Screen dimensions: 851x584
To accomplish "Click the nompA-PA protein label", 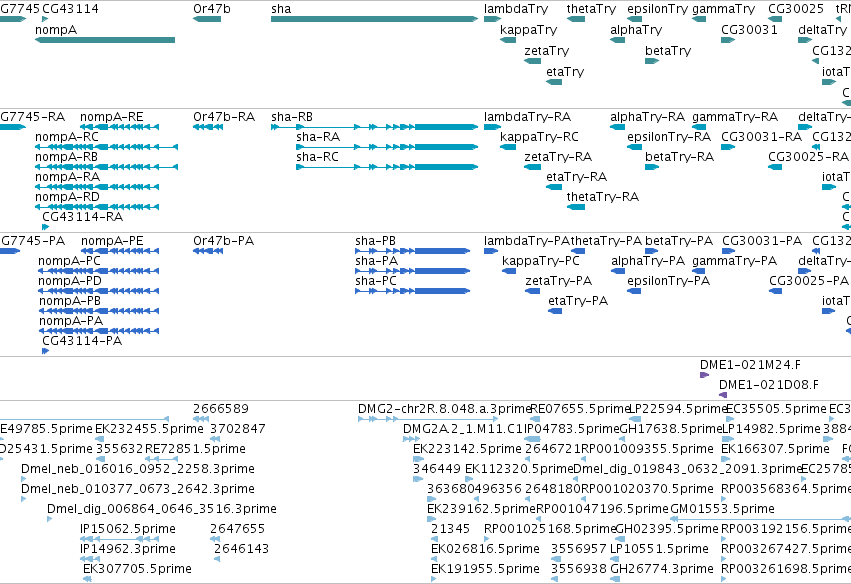I will point(71,321).
